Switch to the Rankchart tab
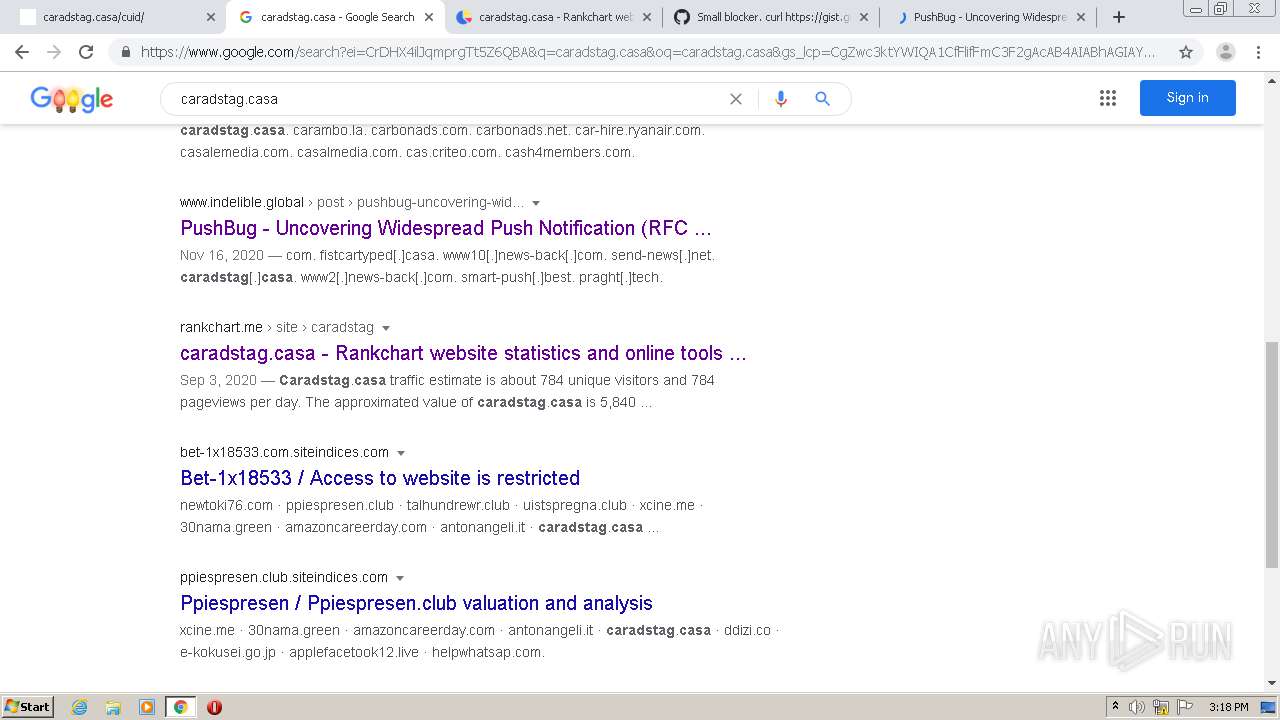Viewport: 1280px width, 720px height. 555,17
